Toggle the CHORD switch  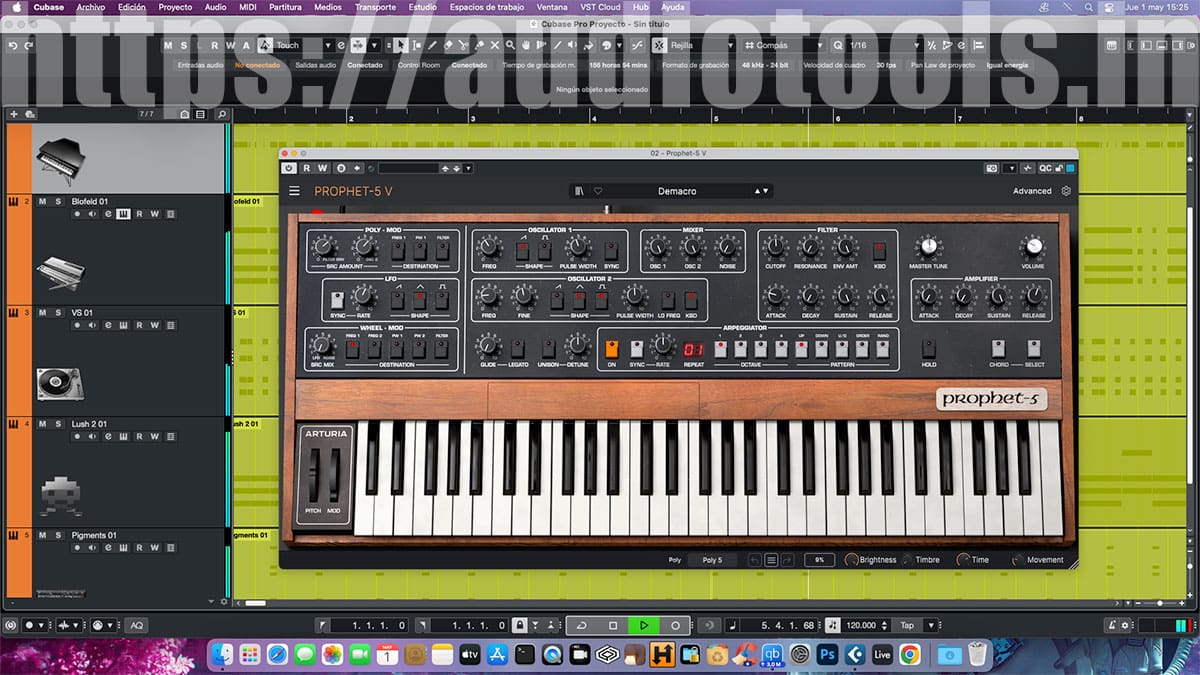[998, 349]
